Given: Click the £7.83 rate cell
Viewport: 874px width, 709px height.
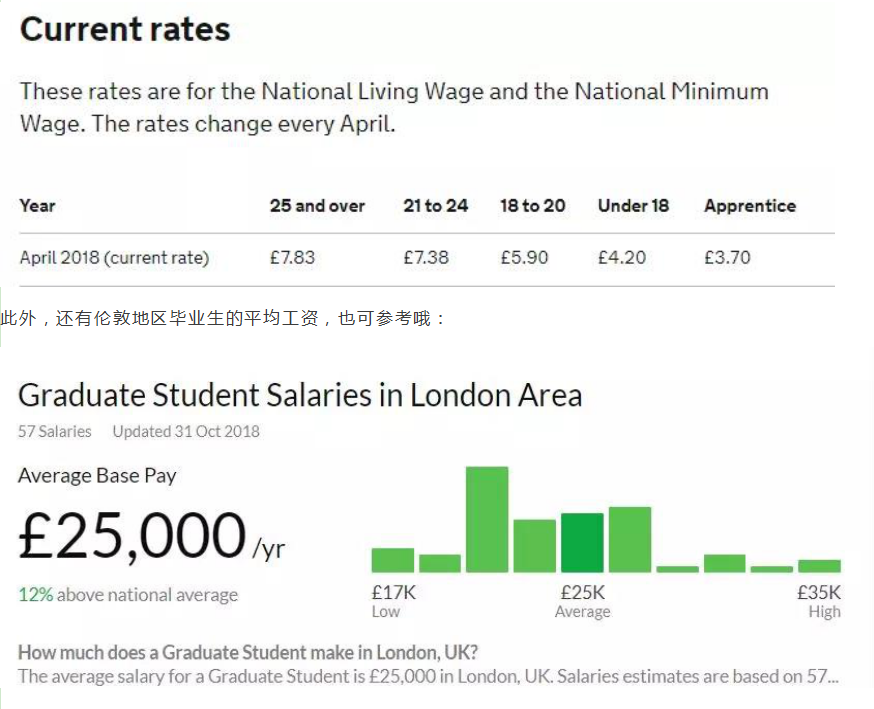Looking at the screenshot, I should point(292,258).
